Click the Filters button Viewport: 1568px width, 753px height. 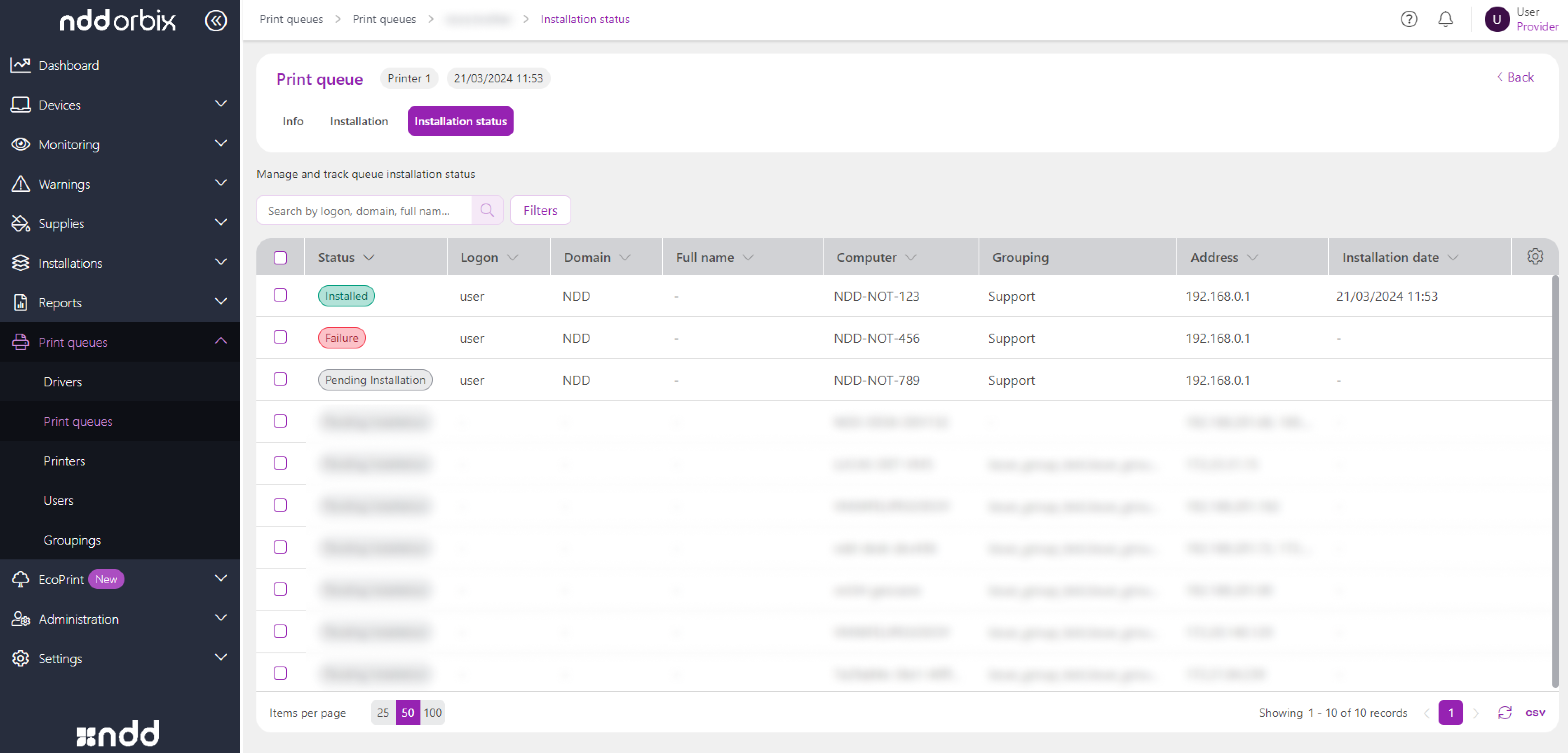tap(540, 210)
